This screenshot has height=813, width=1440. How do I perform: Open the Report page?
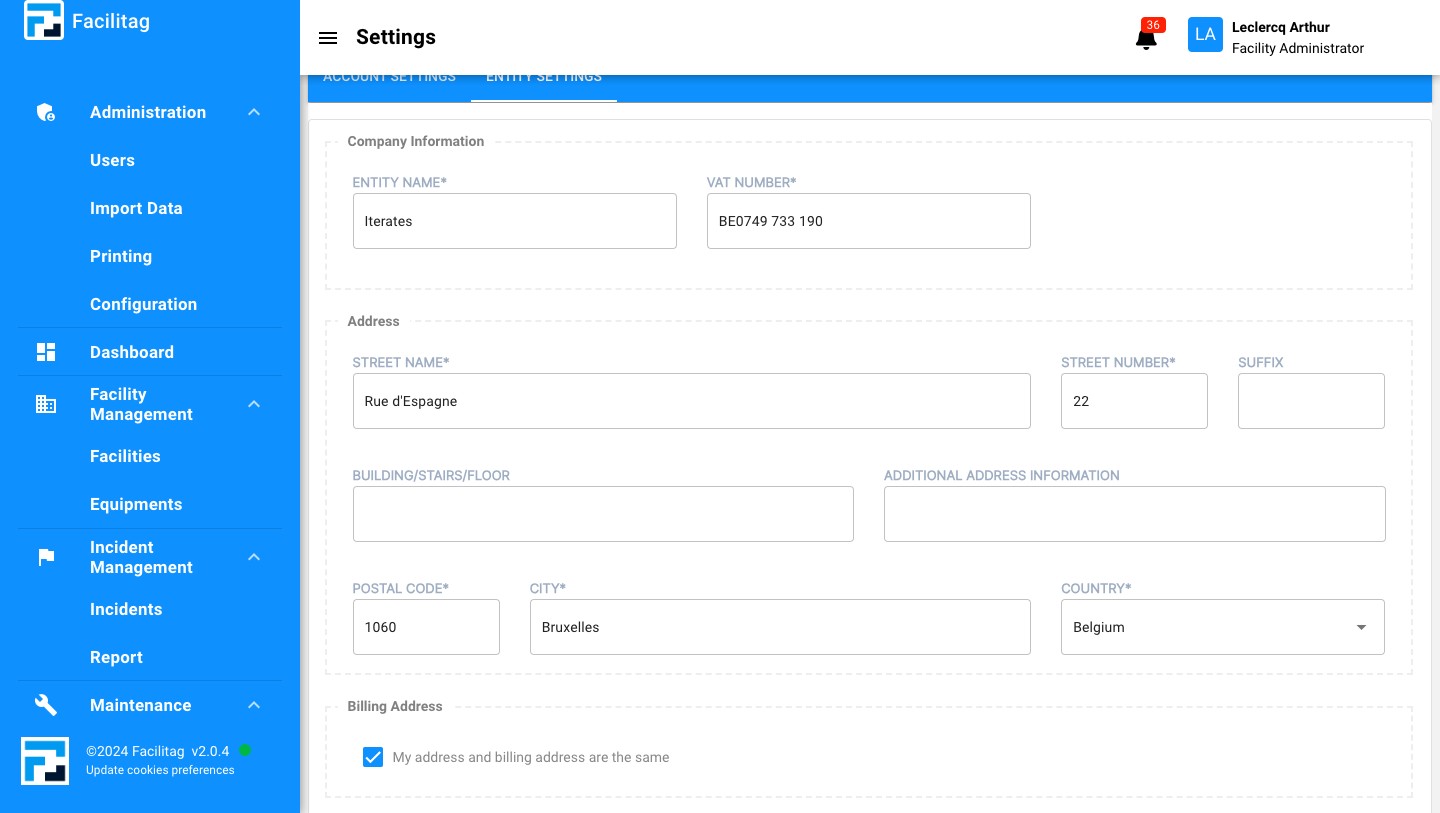click(x=116, y=657)
